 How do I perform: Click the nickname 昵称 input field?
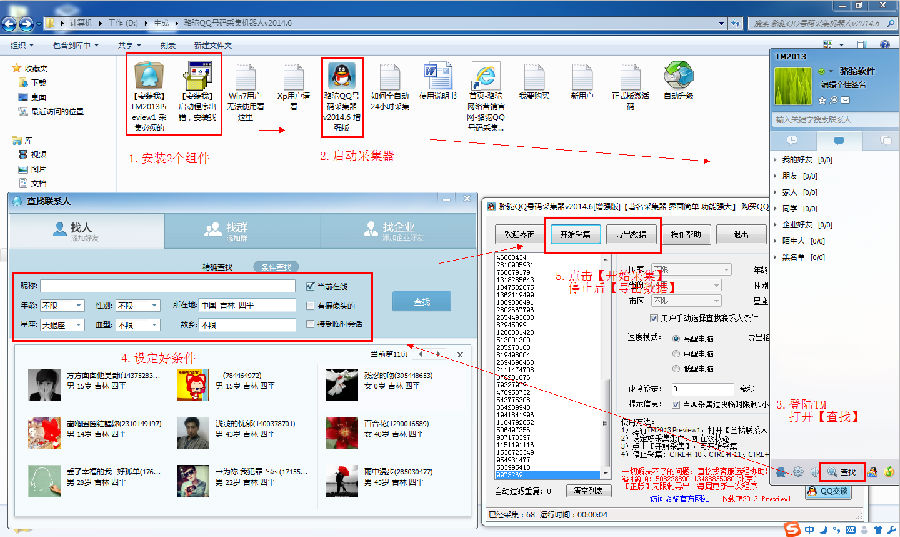coord(168,286)
